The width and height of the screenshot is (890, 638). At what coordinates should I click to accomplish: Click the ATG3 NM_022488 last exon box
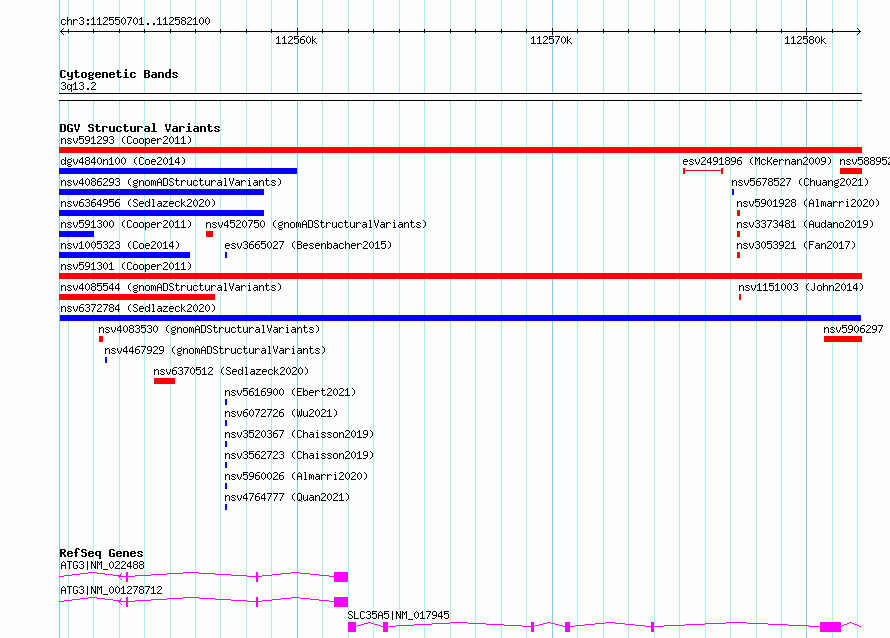coord(341,577)
